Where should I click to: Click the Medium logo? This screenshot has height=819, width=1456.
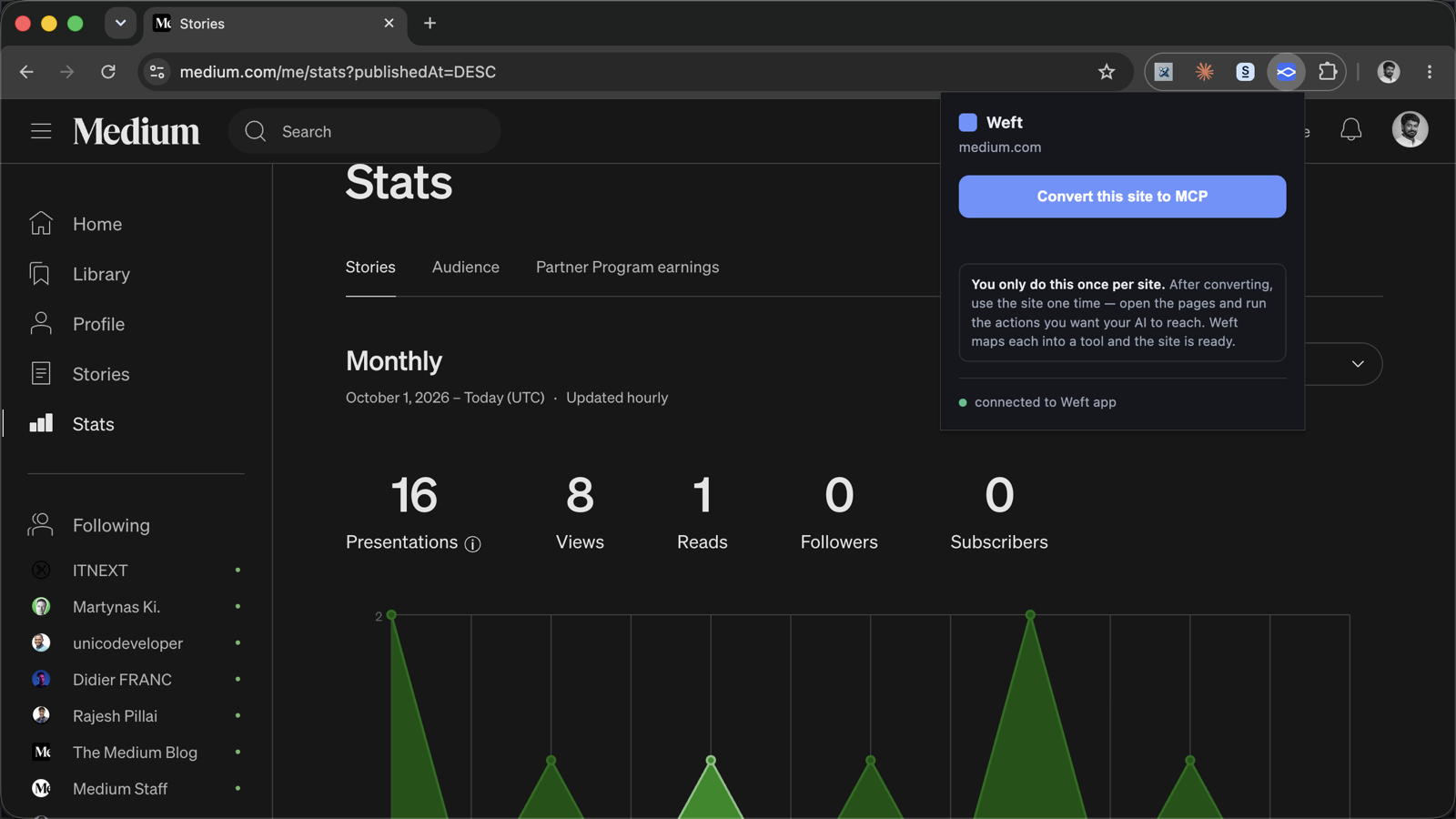[x=136, y=131]
